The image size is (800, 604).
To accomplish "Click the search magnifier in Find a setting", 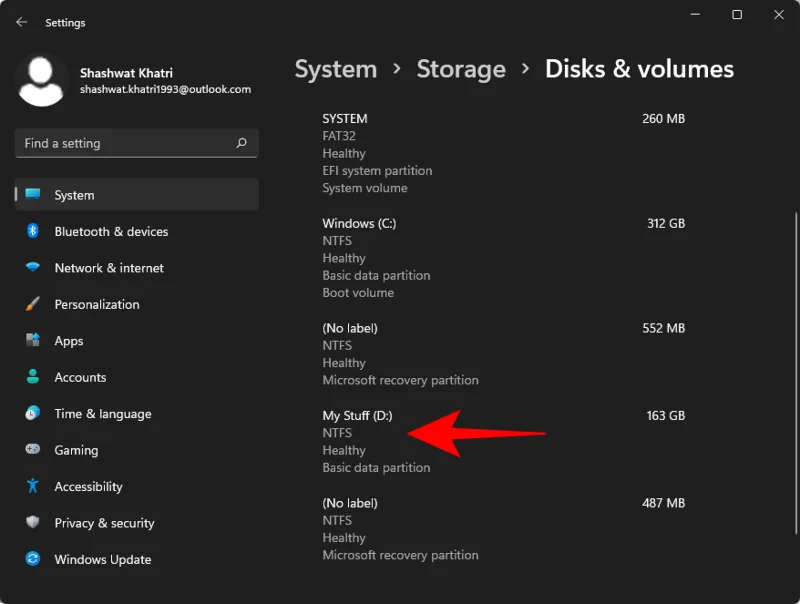I will [241, 143].
